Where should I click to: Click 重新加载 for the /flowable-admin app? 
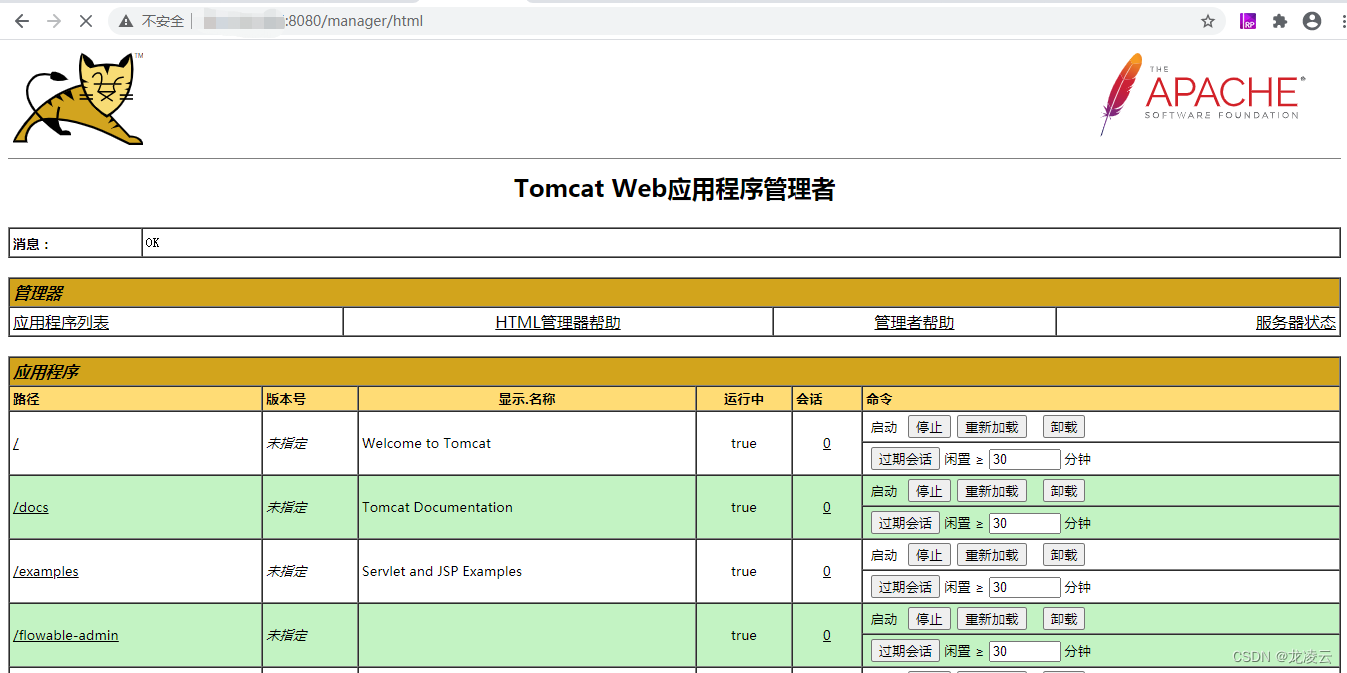(992, 619)
